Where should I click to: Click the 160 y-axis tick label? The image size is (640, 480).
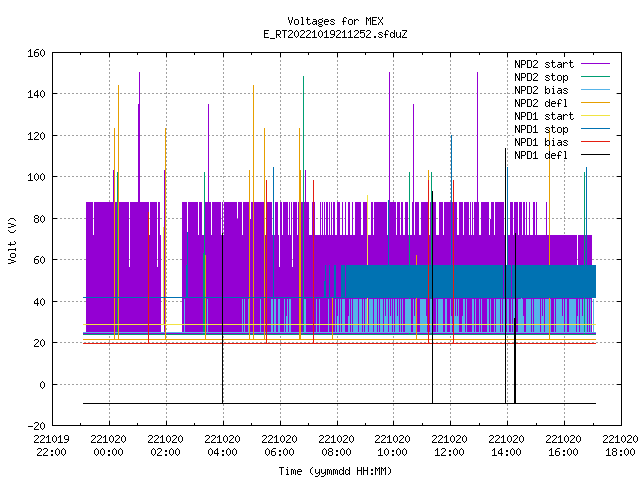pyautogui.click(x=36, y=53)
